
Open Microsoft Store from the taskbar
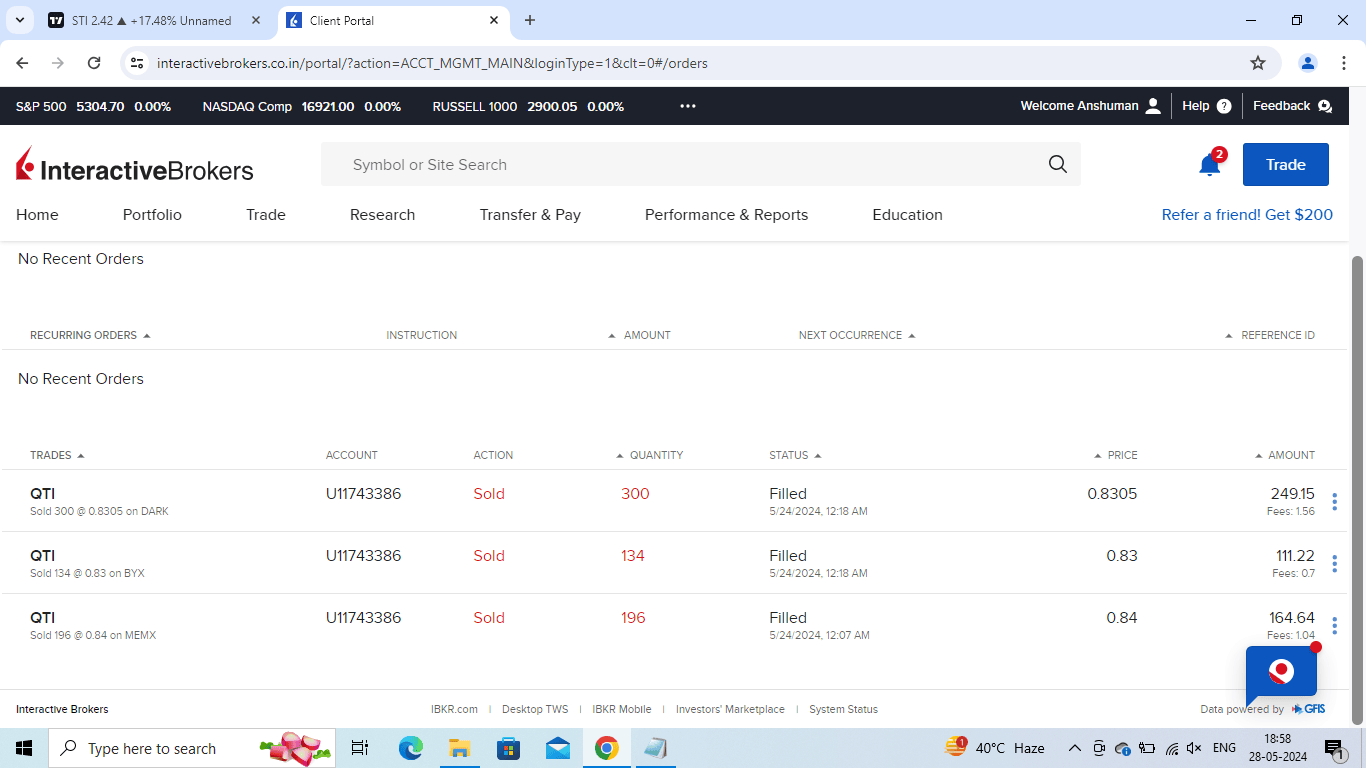click(x=509, y=748)
